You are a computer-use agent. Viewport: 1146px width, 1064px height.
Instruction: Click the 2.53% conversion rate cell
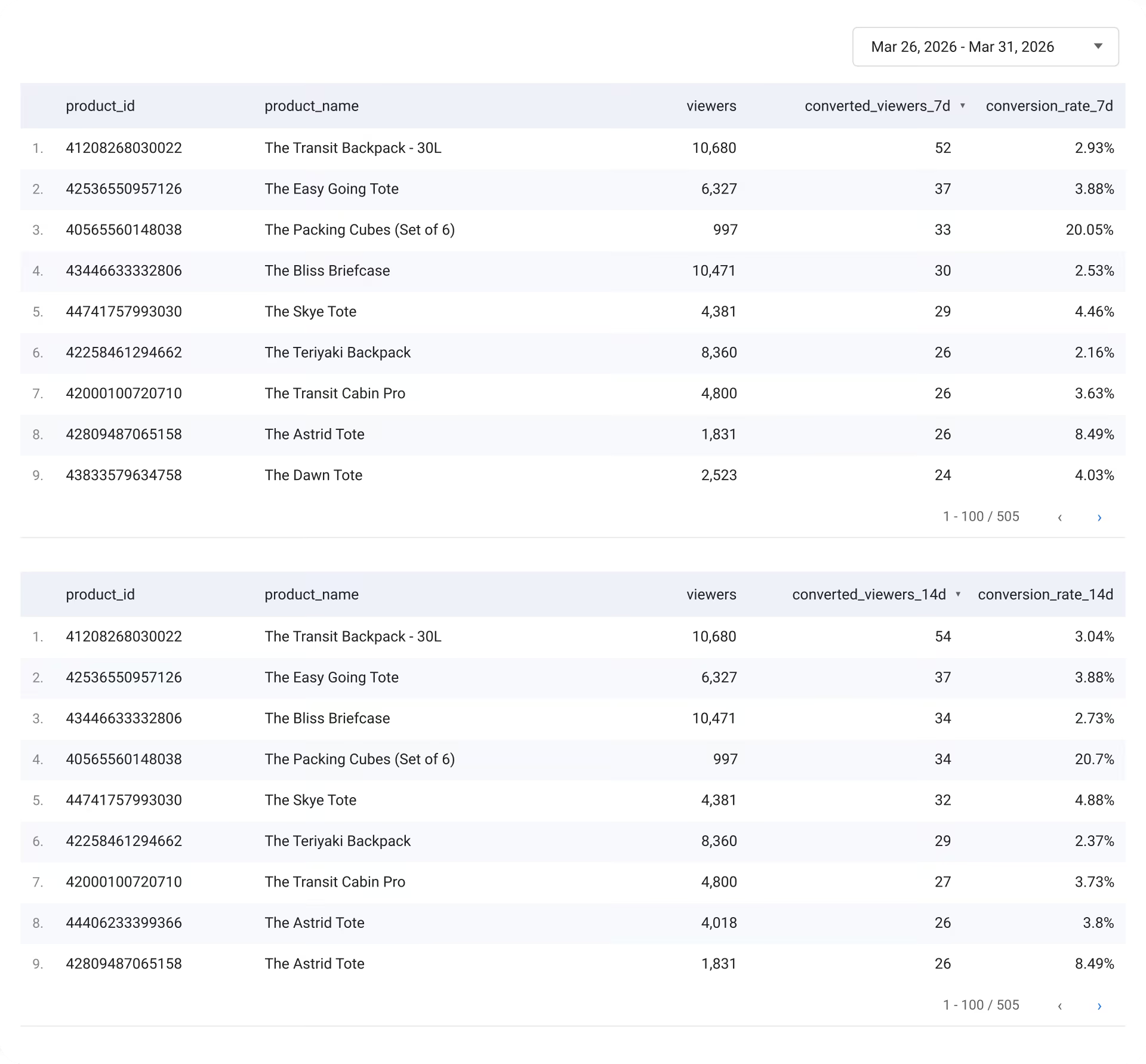pyautogui.click(x=1094, y=270)
